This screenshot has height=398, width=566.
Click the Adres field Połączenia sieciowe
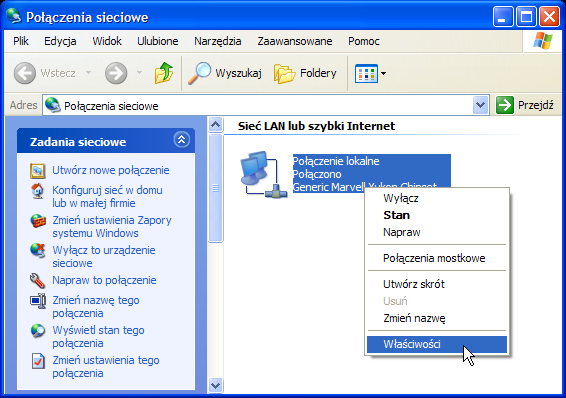[266, 105]
